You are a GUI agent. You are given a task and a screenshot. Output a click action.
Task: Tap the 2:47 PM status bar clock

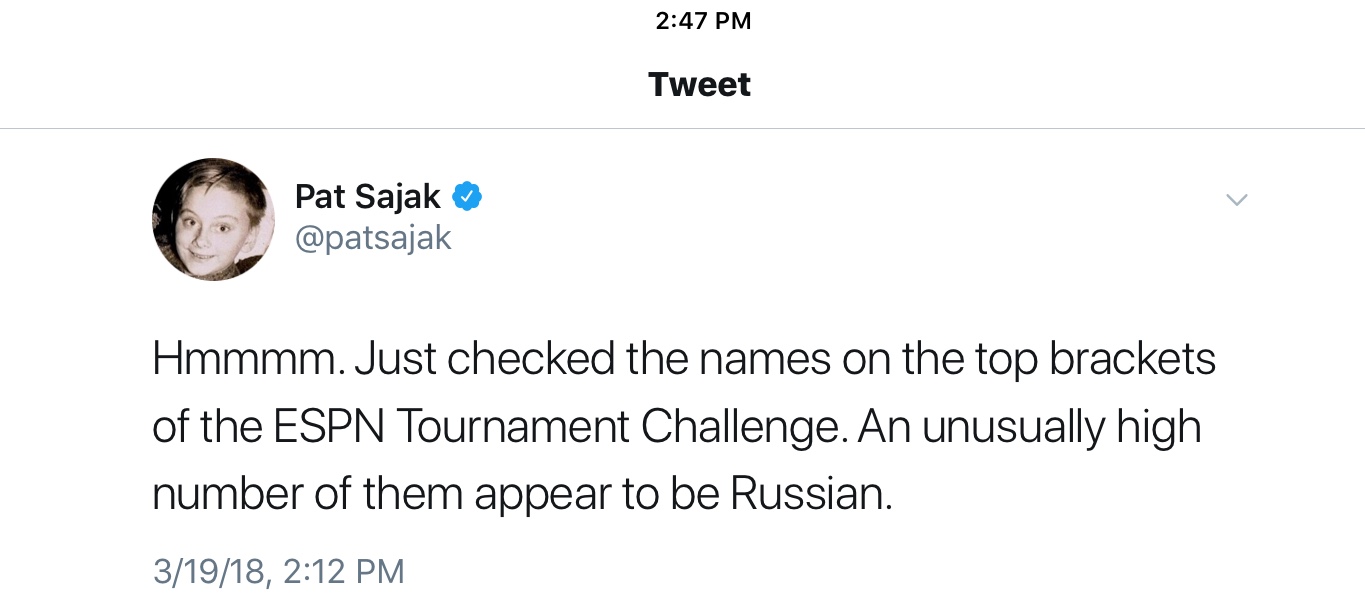pyautogui.click(x=703, y=21)
